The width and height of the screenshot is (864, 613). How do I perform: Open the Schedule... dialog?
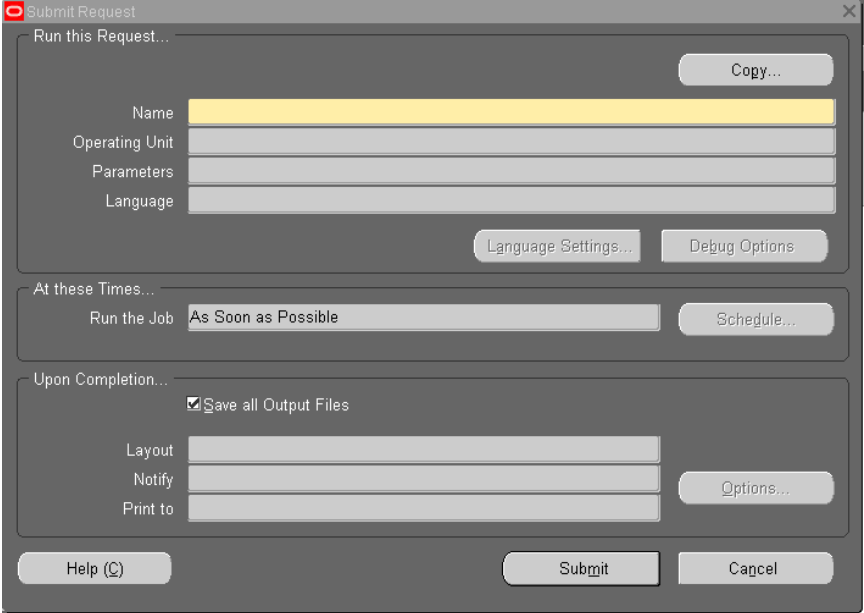click(755, 319)
